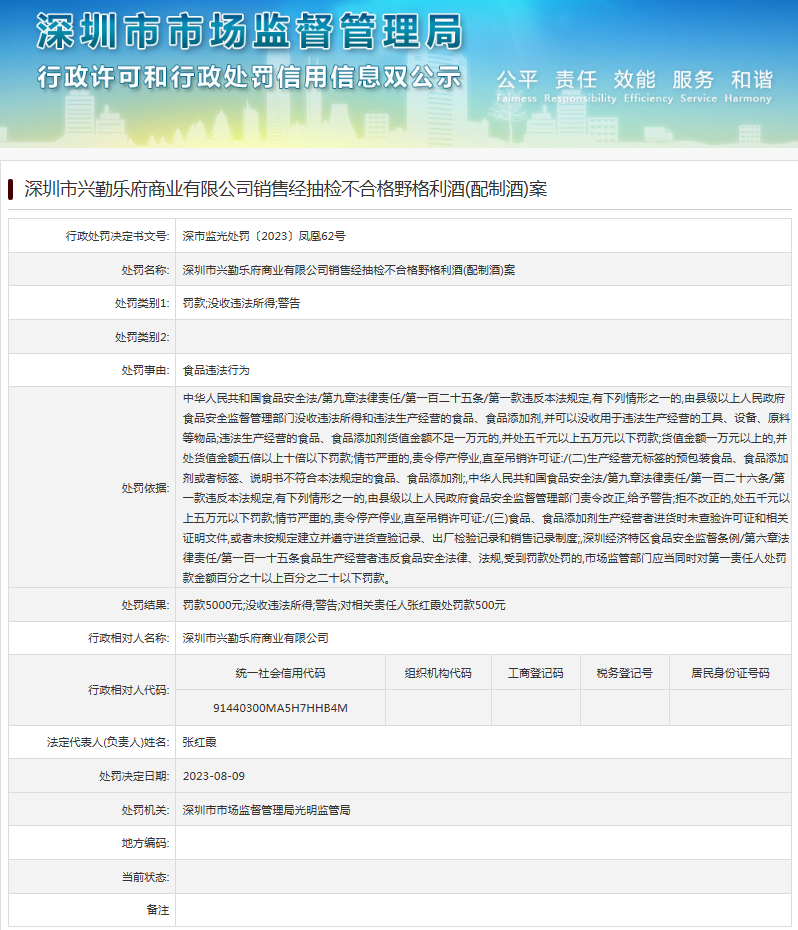Image resolution: width=798 pixels, height=930 pixels.
Task: Select the label 备注
Action: [x=158, y=910]
